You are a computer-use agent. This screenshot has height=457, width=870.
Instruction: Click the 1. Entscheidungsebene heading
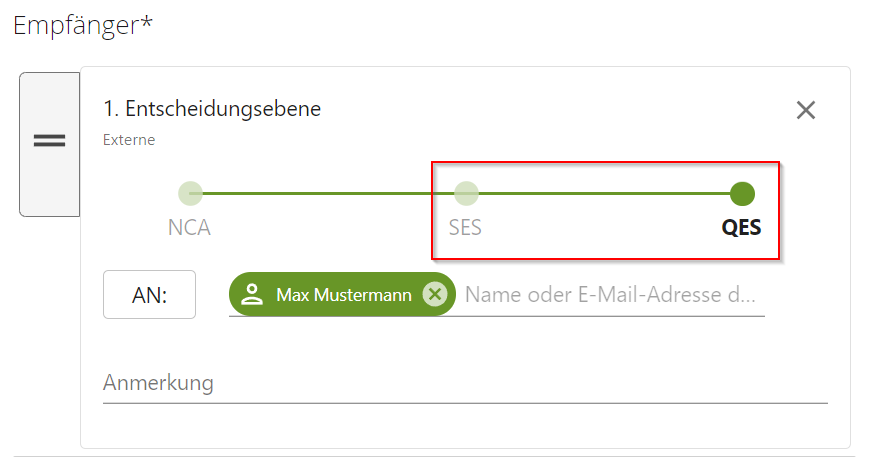coord(212,108)
